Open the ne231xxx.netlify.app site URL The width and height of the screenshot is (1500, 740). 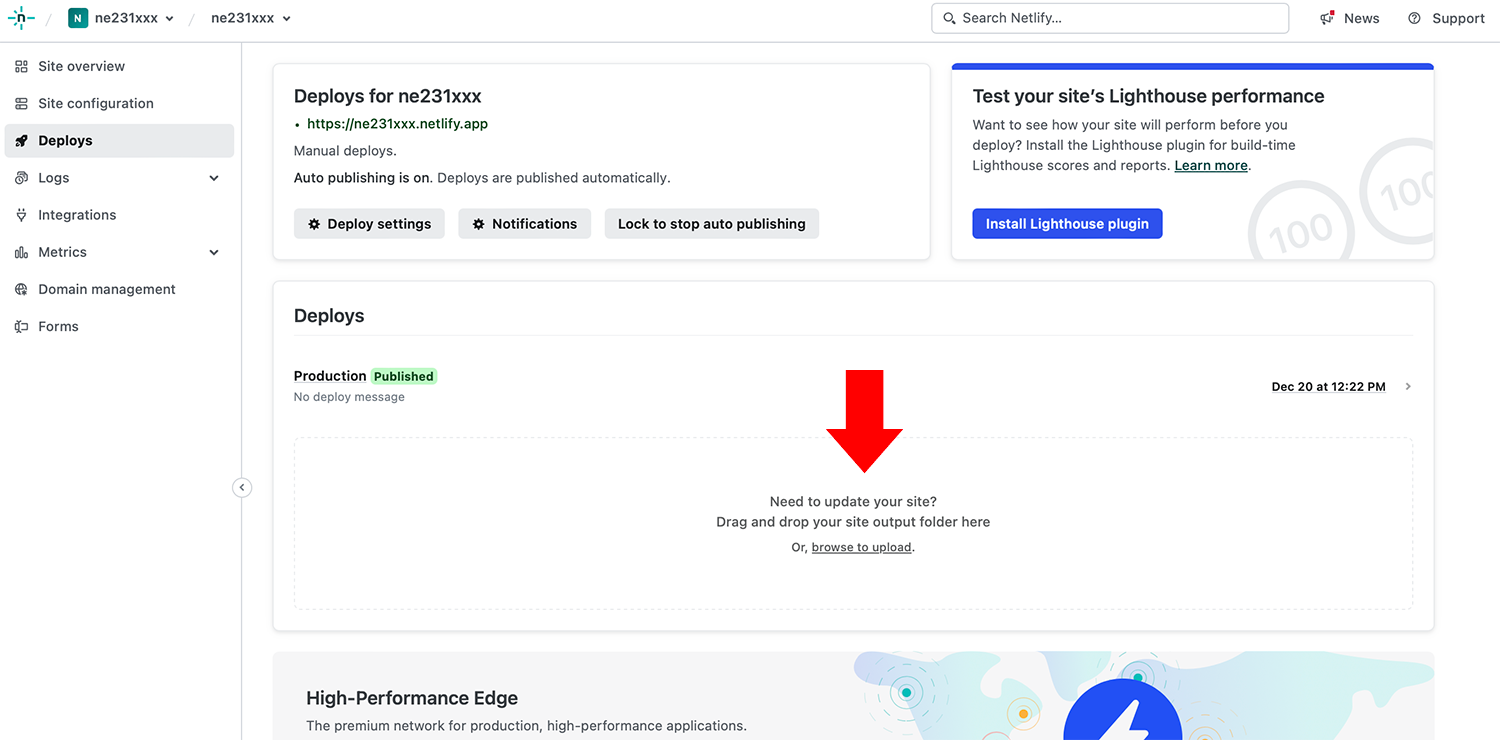coord(397,124)
